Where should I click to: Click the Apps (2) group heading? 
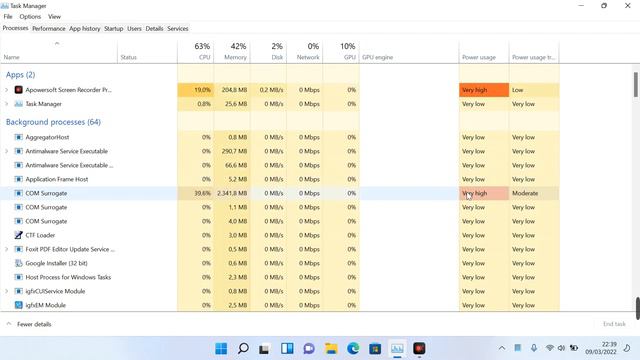point(20,75)
